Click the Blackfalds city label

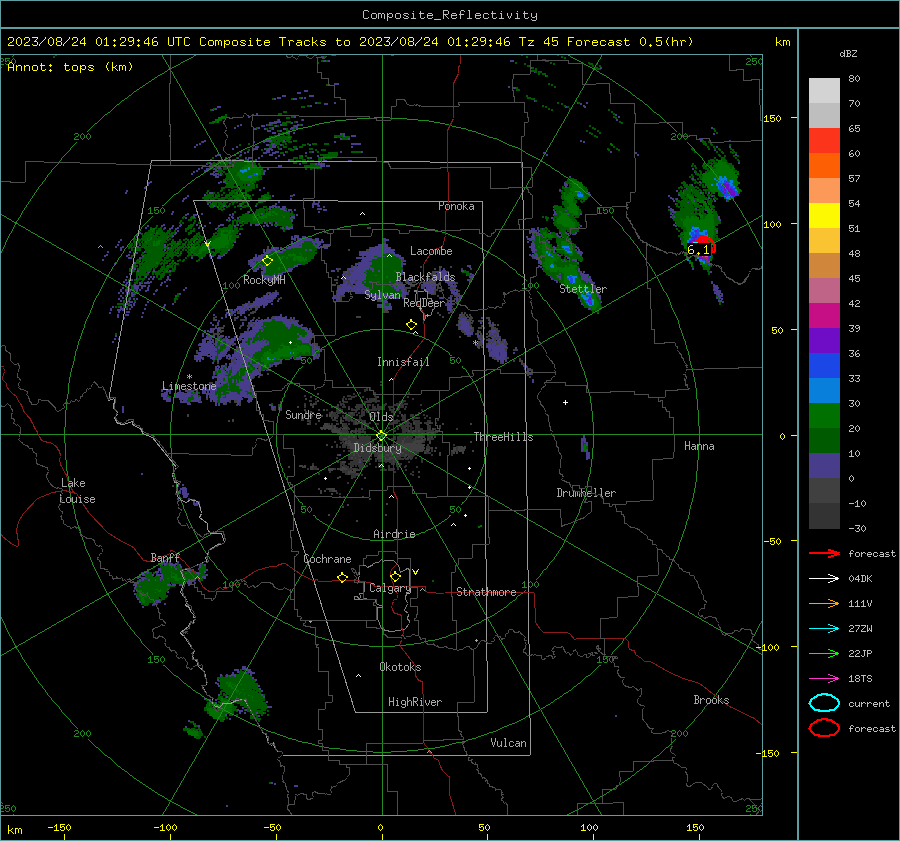click(x=425, y=277)
